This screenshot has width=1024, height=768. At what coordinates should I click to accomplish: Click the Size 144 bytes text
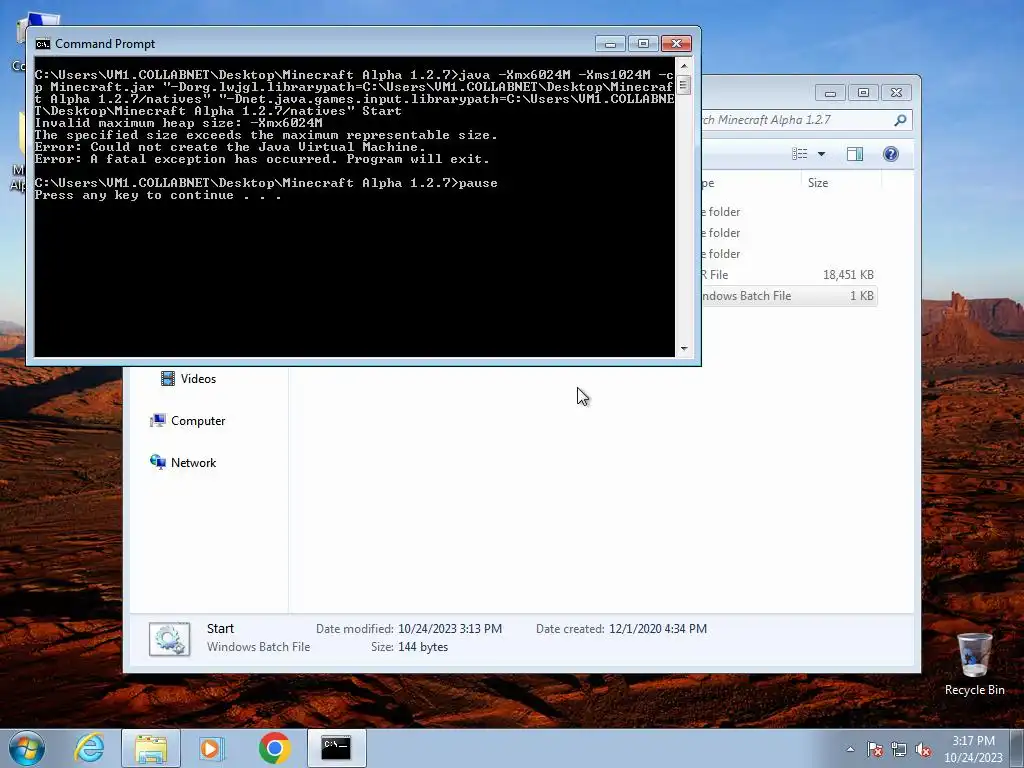(409, 647)
